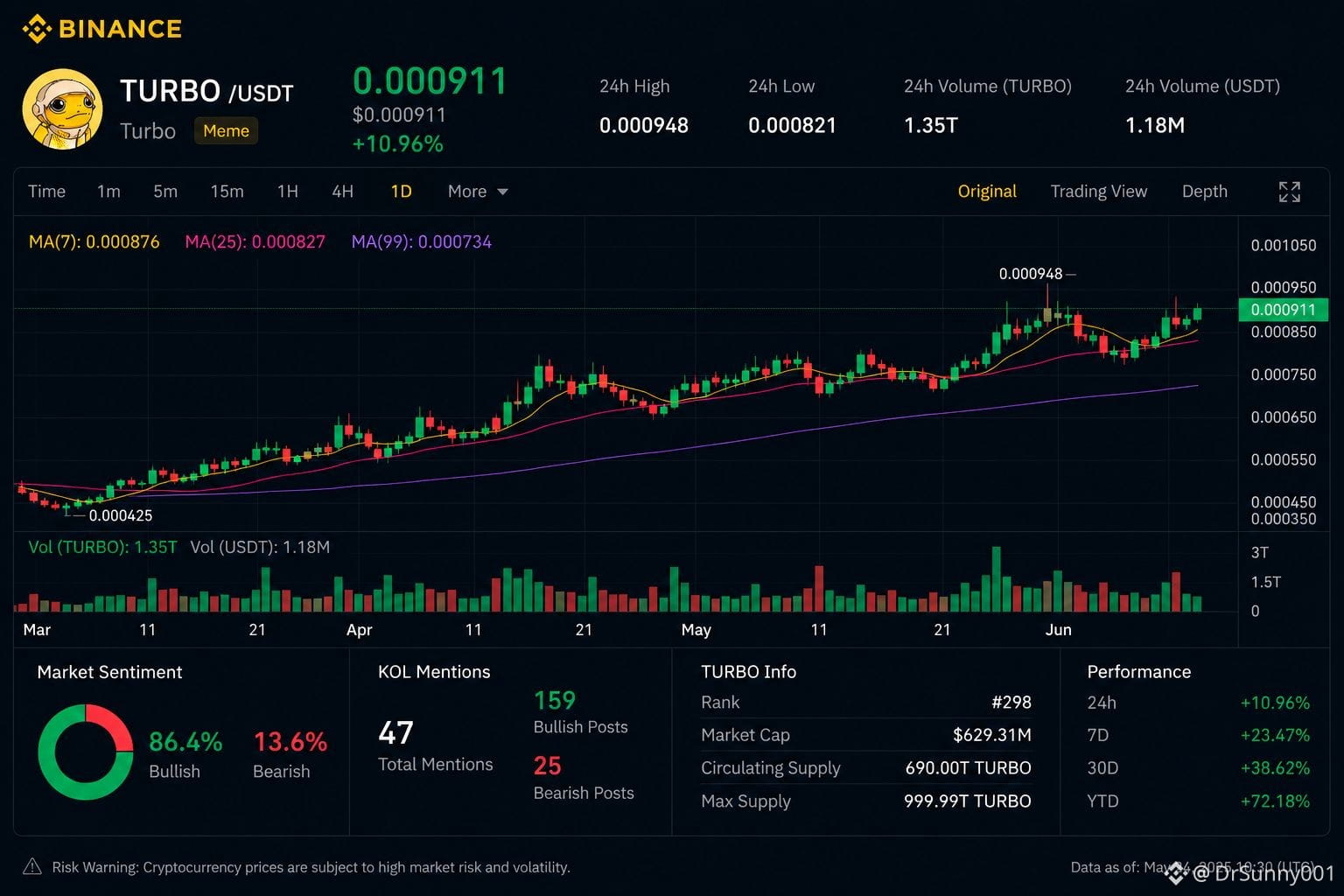Click the 24h High value 0.000948
The height and width of the screenshot is (896, 1344).
pyautogui.click(x=644, y=125)
